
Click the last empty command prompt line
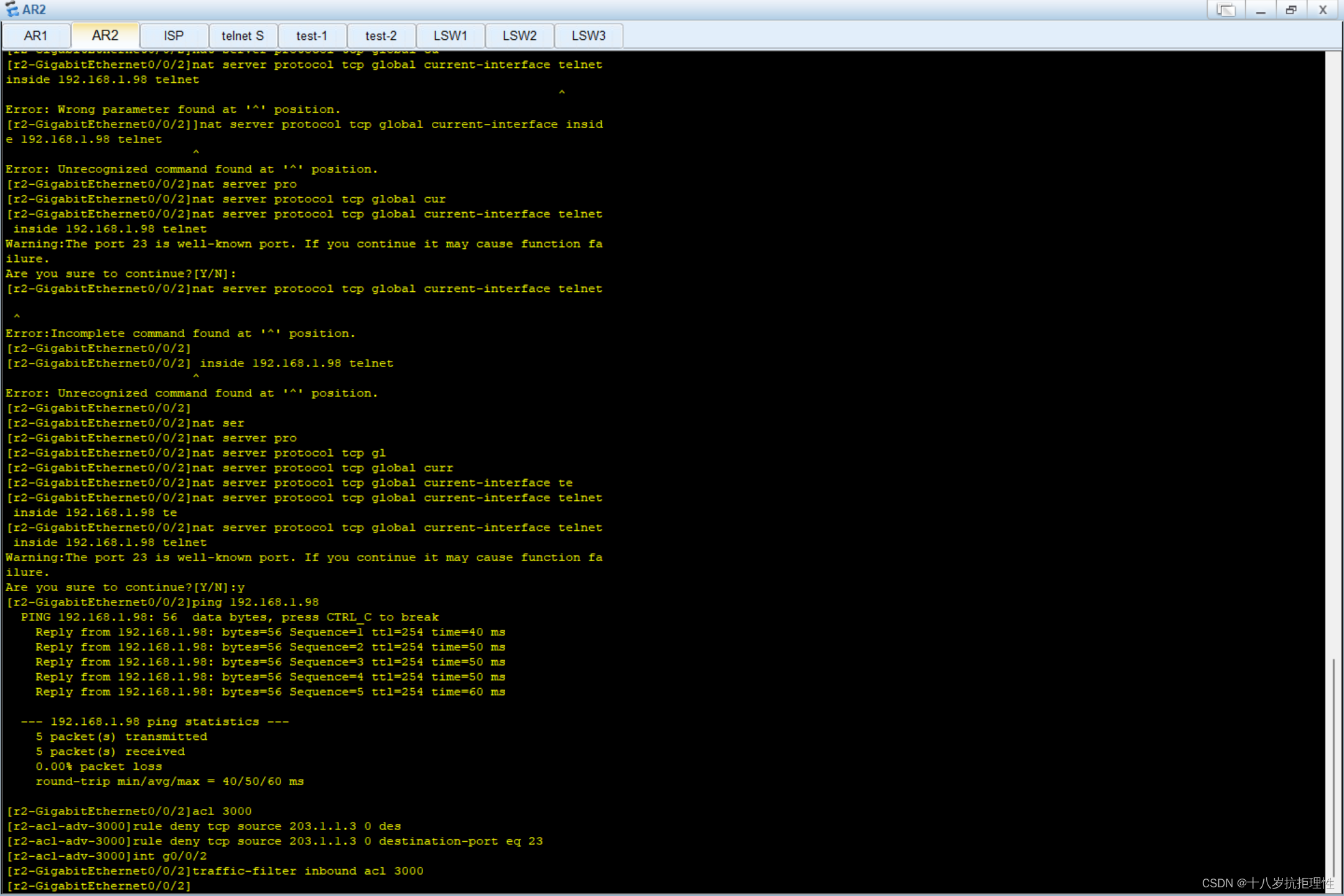[x=100, y=885]
